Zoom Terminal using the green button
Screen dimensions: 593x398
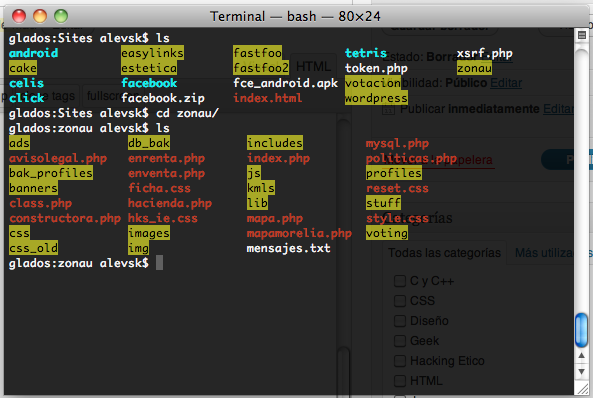[x=61, y=16]
